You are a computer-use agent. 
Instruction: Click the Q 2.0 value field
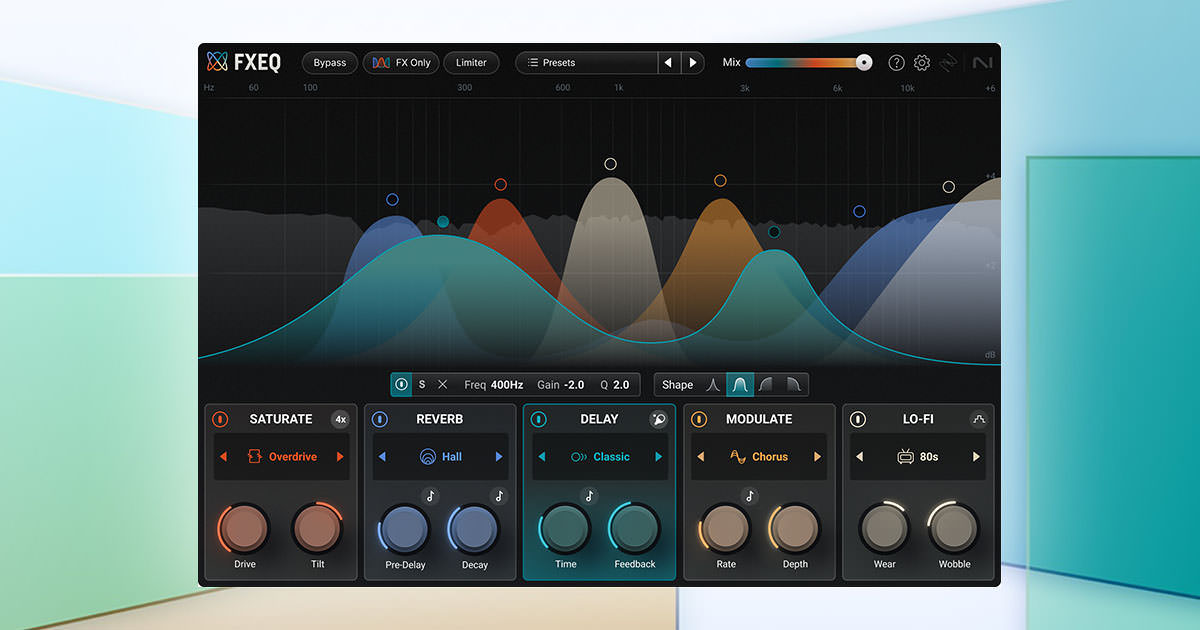point(614,385)
